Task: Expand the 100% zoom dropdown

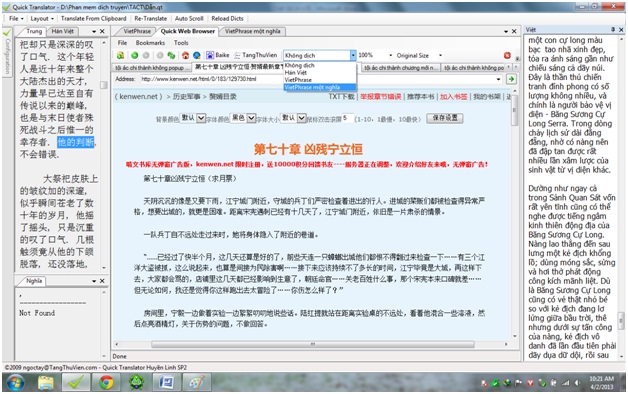Action: 390,55
